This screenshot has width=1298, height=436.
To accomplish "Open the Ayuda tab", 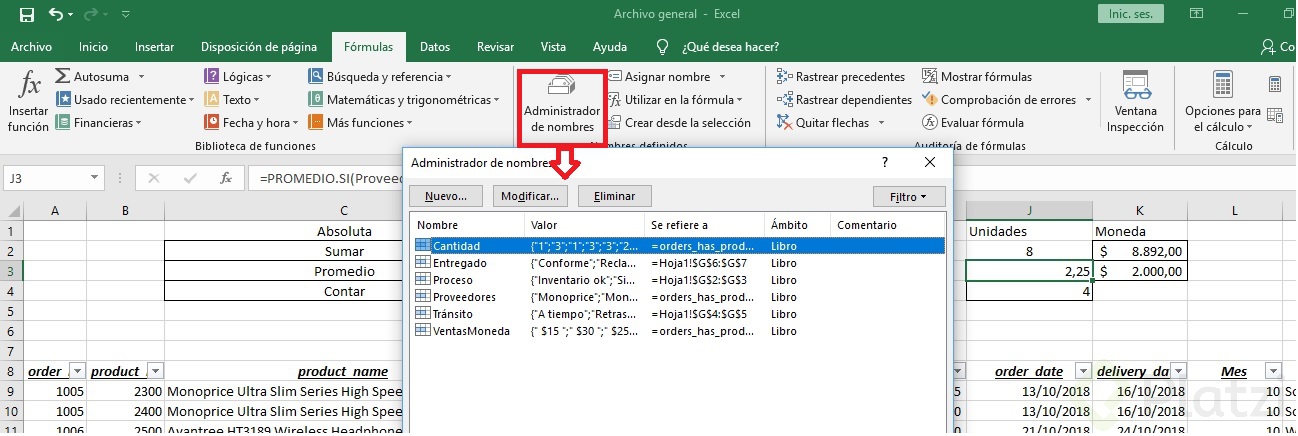I will 610,46.
